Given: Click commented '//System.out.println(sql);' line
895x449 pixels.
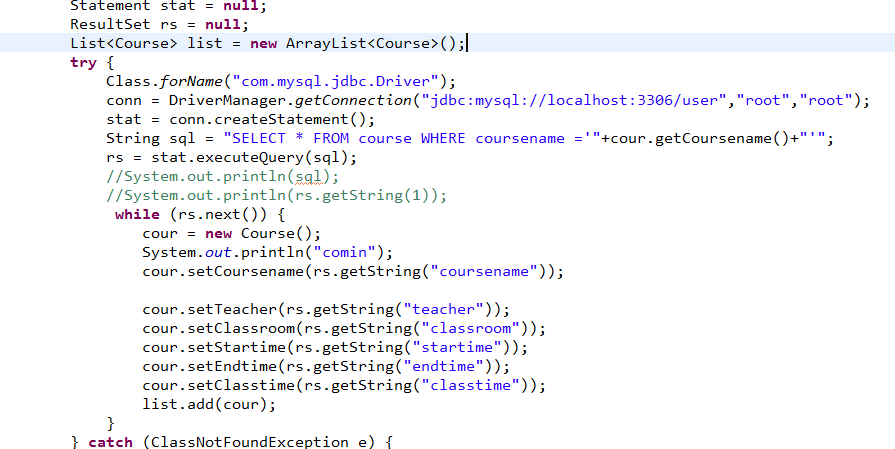Looking at the screenshot, I should (223, 177).
